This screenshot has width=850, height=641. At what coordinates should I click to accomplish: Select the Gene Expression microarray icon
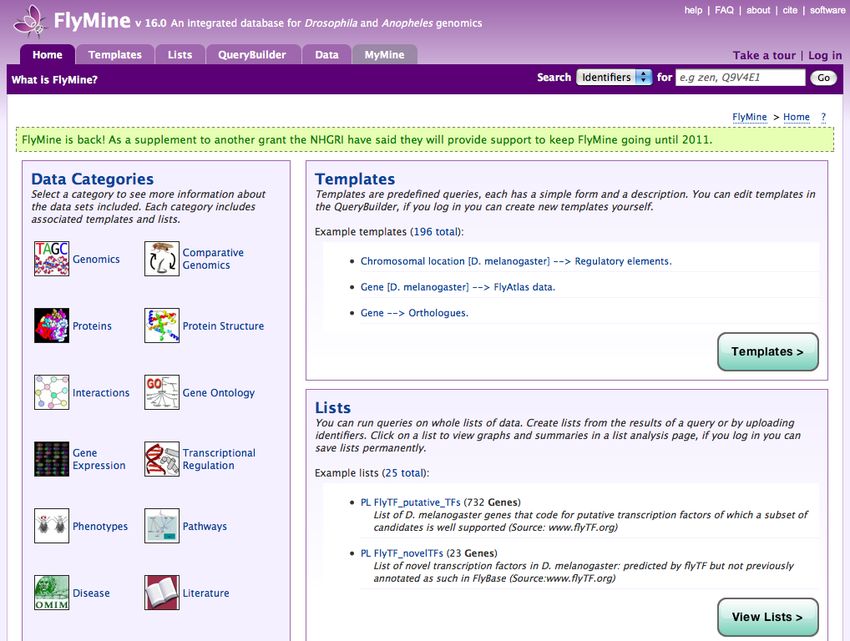tap(51, 459)
